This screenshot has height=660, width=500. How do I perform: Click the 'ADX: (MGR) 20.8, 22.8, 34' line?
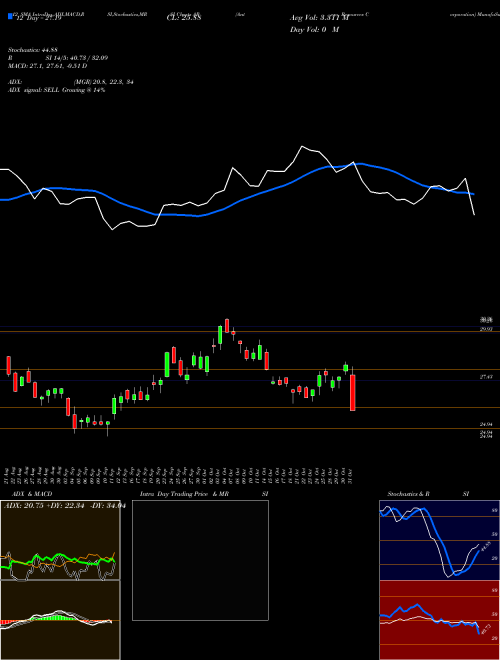coord(71,82)
